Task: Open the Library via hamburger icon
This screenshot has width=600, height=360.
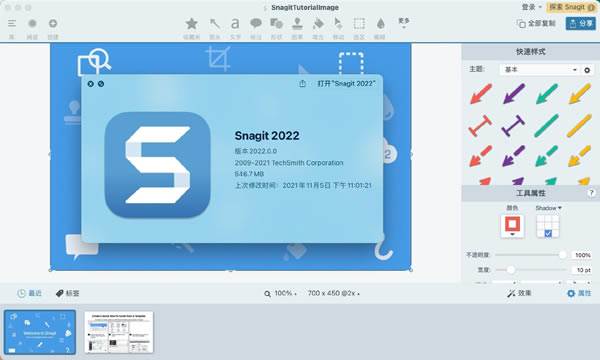Action: click(12, 24)
